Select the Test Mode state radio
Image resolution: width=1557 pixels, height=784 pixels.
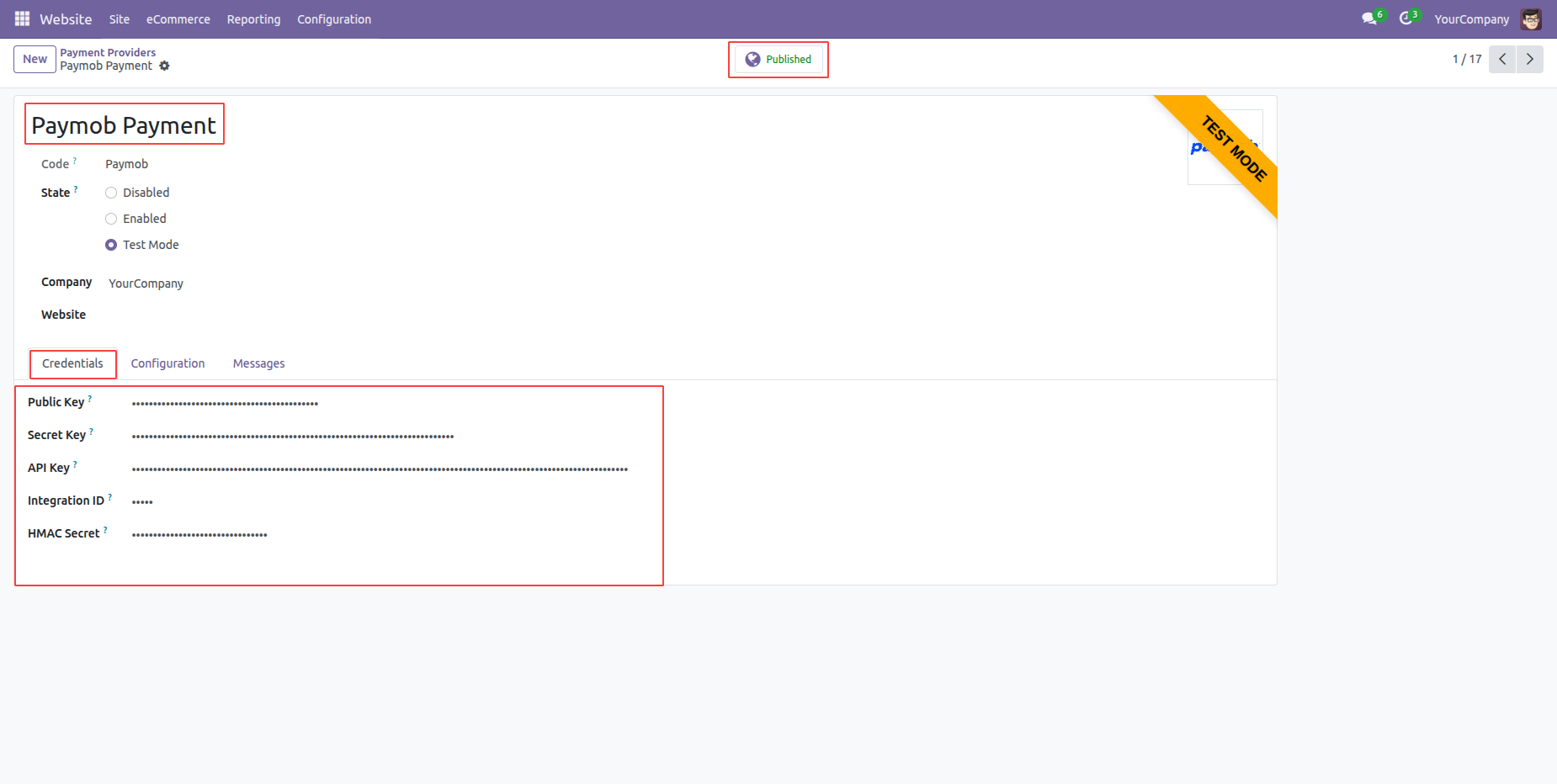111,245
